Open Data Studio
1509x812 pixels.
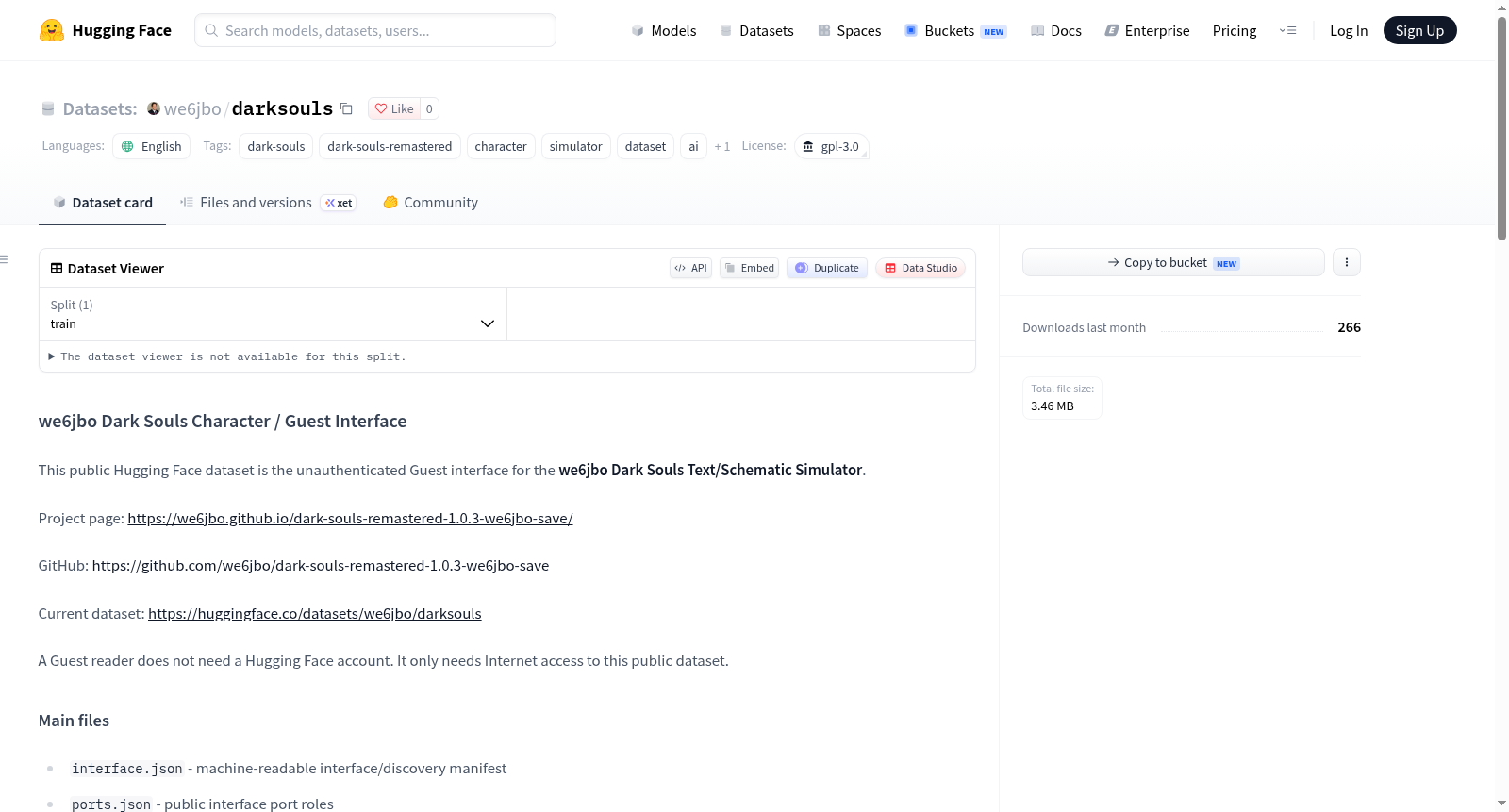click(920, 268)
